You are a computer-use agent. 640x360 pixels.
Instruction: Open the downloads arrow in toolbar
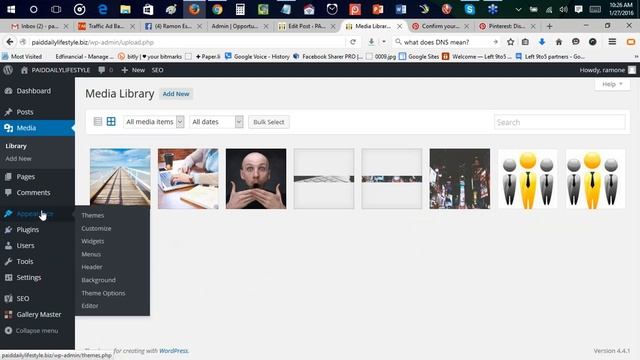[x=542, y=42]
